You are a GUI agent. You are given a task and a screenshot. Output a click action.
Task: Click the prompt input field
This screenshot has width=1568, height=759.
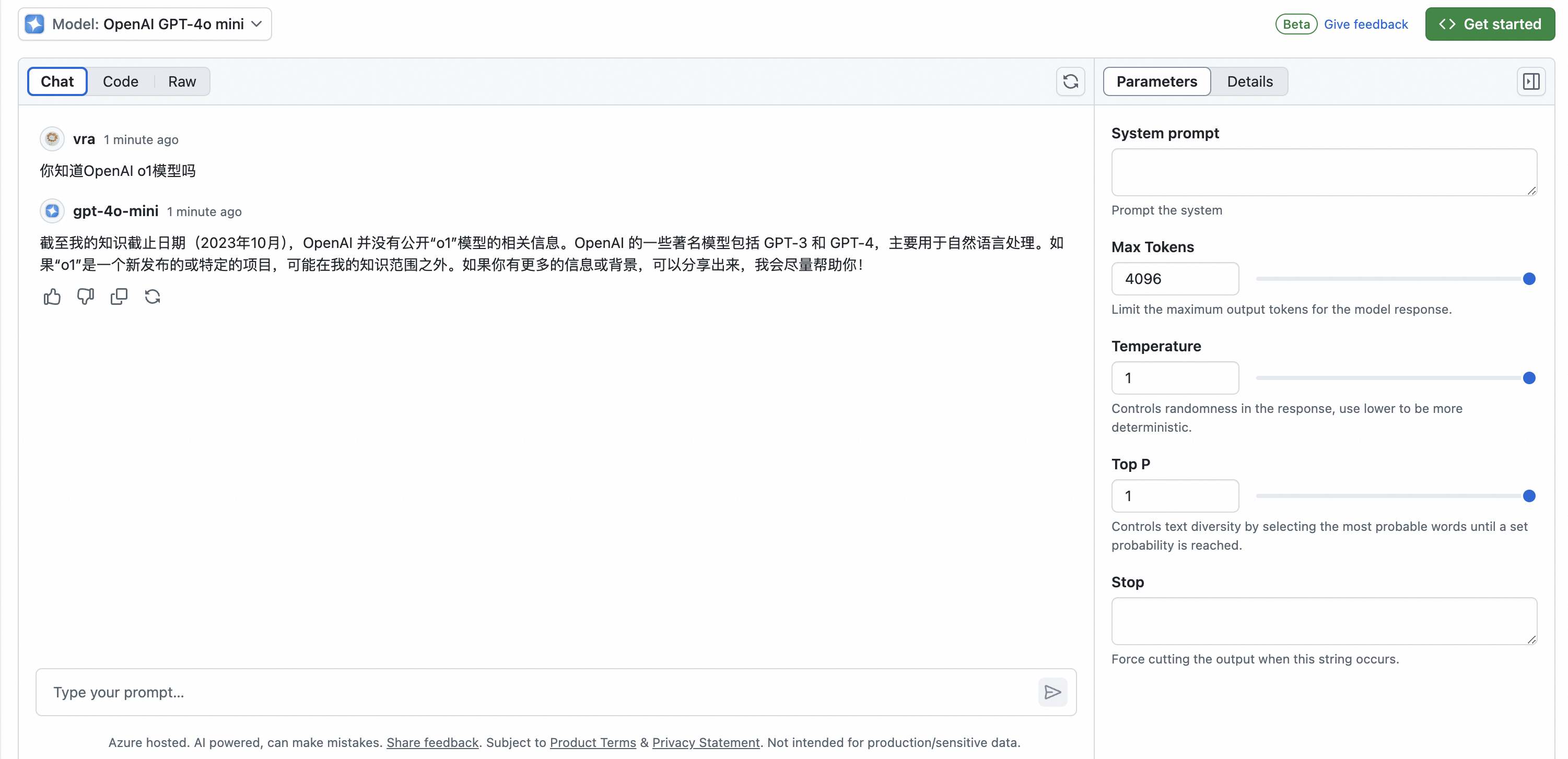[426, 692]
